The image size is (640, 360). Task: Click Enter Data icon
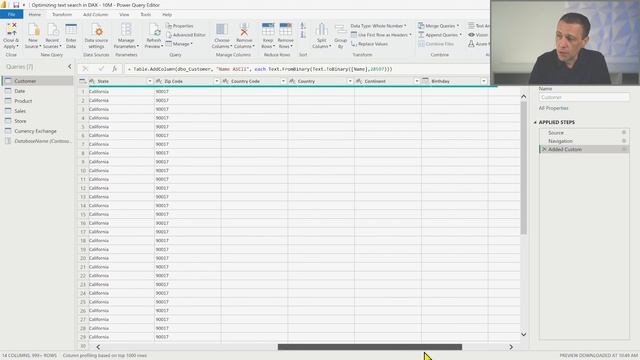tap(71, 29)
